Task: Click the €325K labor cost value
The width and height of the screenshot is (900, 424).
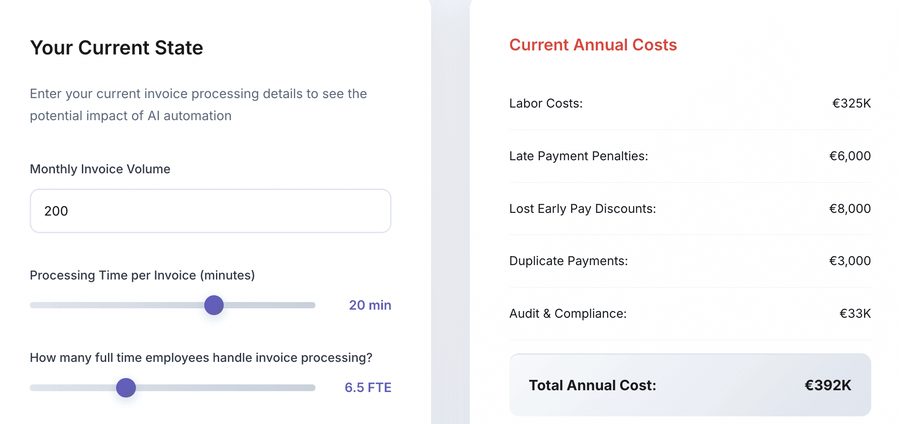Action: [x=852, y=104]
